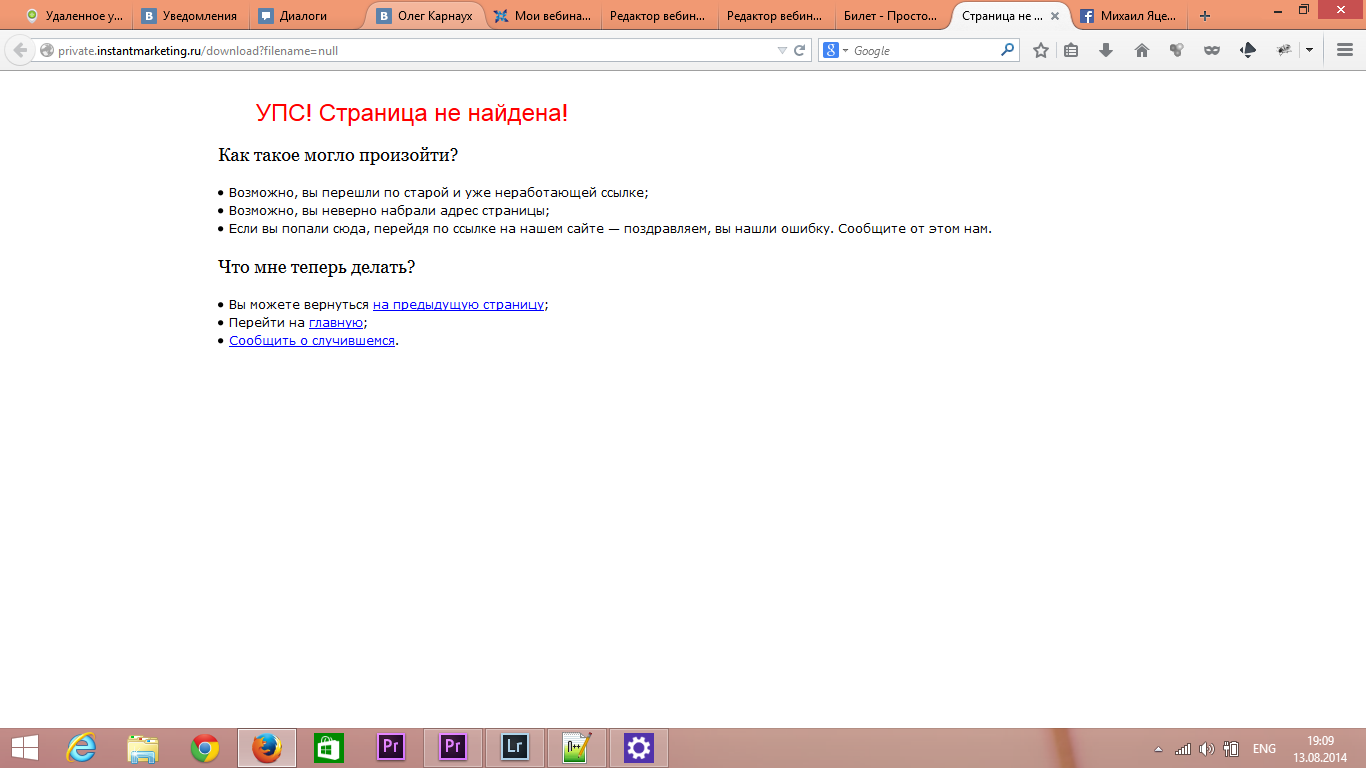Click the "Сообщить о случившемся" link
Viewport: 1366px width, 768px height.
coord(311,341)
